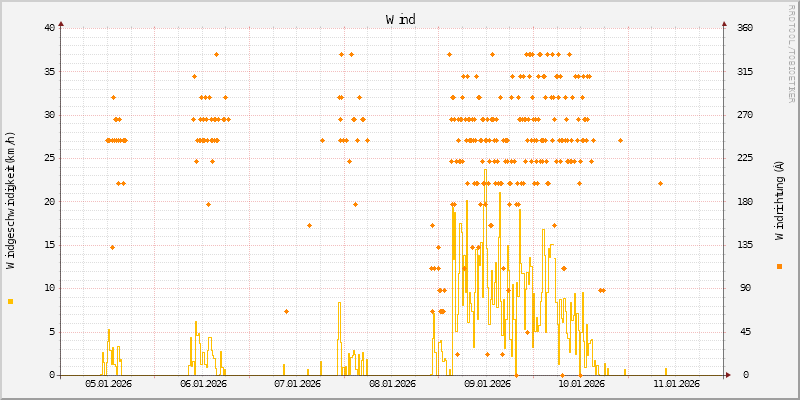Click the Windrichtung axis label
The image size is (800, 400).
779,200
